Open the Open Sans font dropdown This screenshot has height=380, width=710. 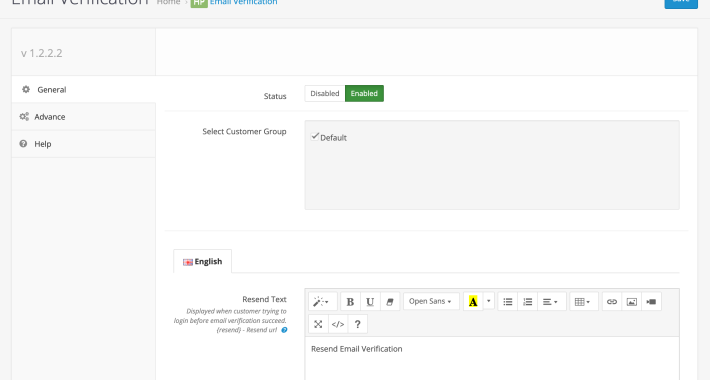(x=431, y=302)
